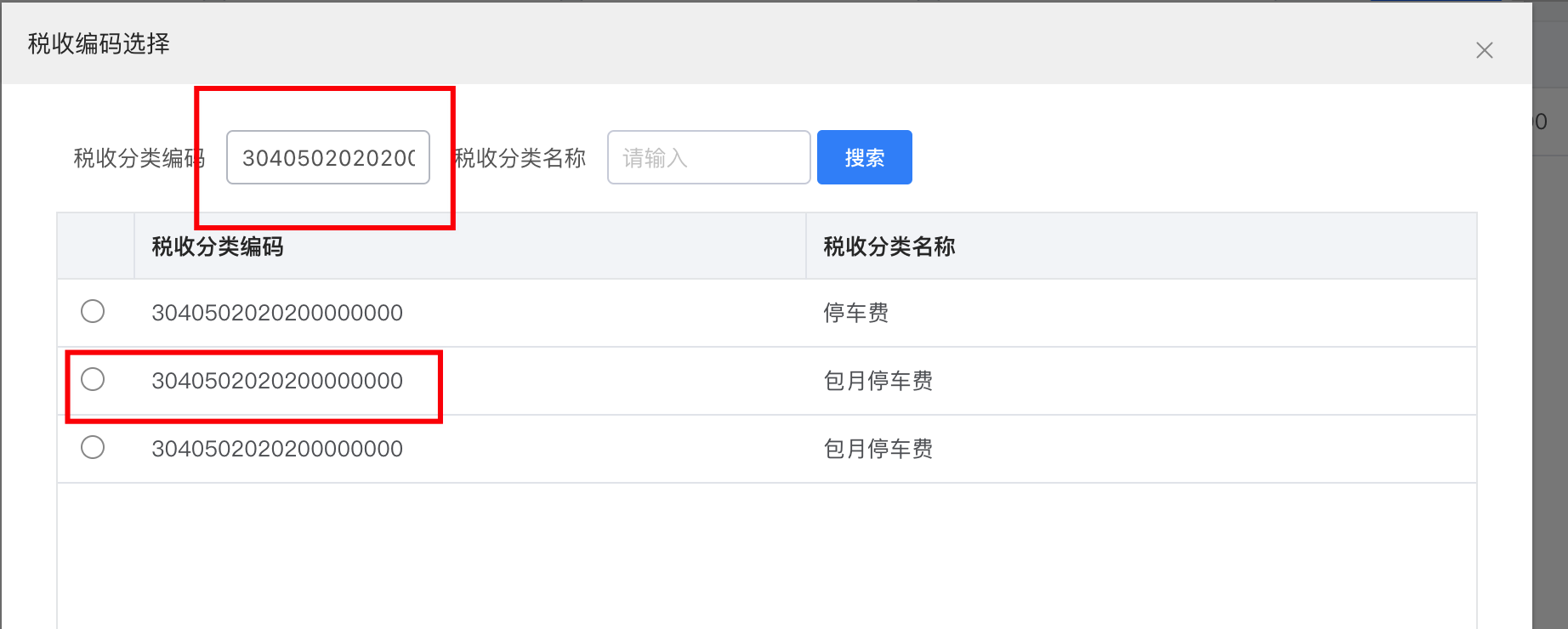Click the 税收分类编码 search input field
The width and height of the screenshot is (1568, 629).
[x=328, y=157]
